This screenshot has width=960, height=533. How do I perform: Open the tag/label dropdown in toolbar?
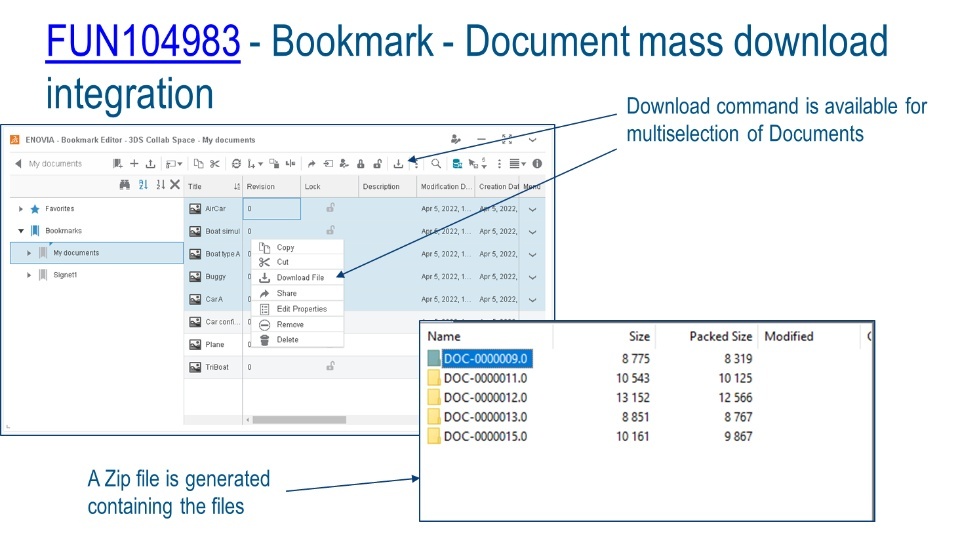click(174, 163)
